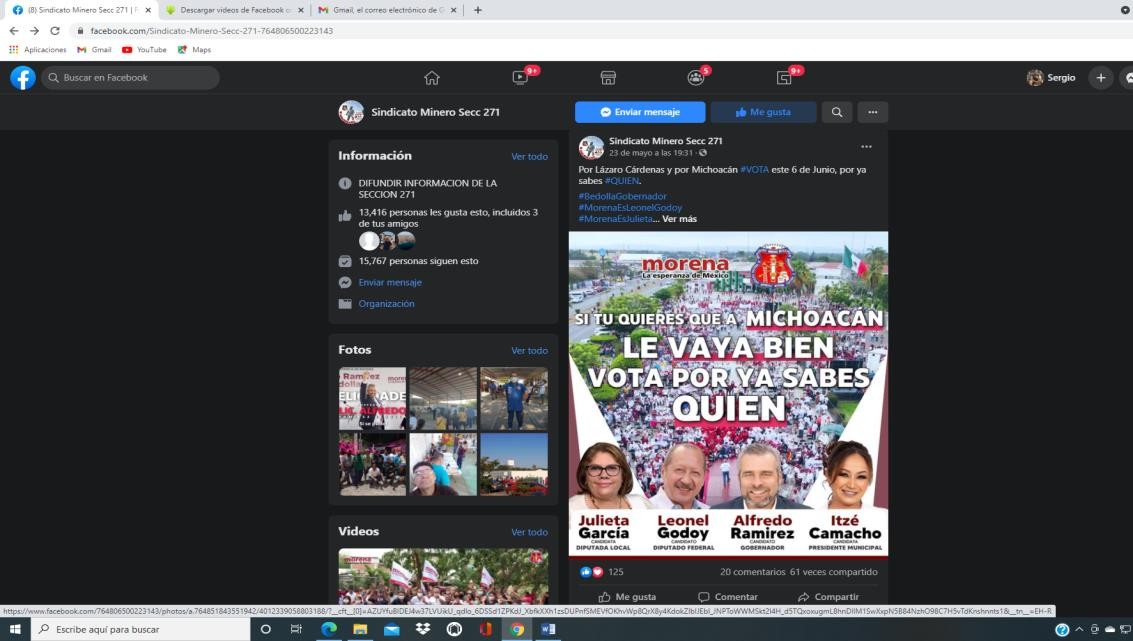Toggle the Me gusta page like button
This screenshot has width=1133, height=641.
point(762,112)
